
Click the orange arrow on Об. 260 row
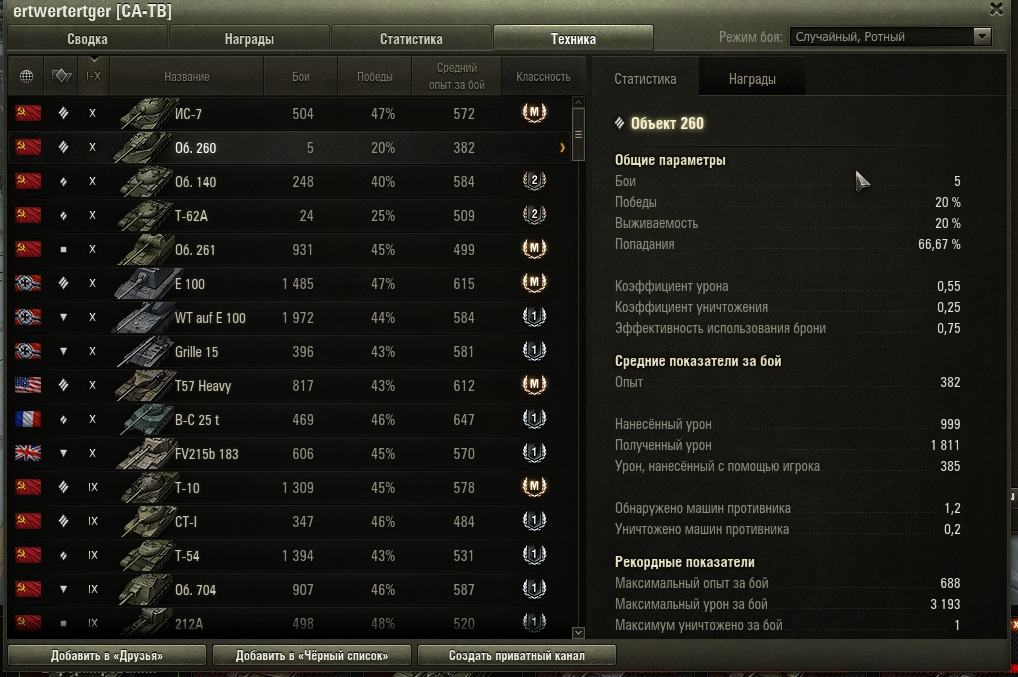[562, 148]
